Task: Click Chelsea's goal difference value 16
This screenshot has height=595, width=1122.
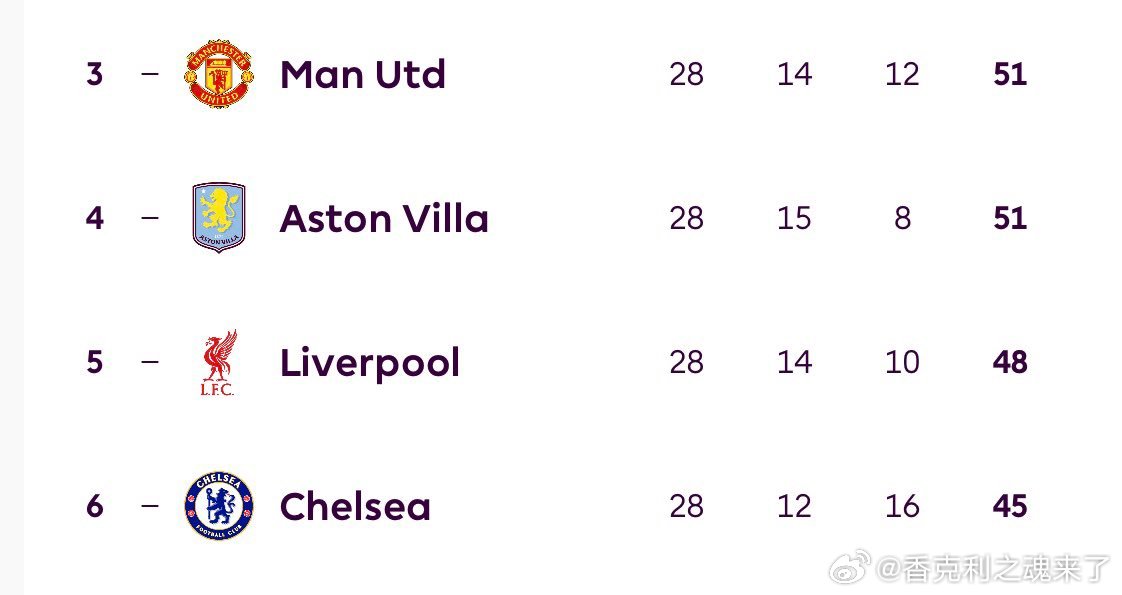Action: tap(902, 506)
